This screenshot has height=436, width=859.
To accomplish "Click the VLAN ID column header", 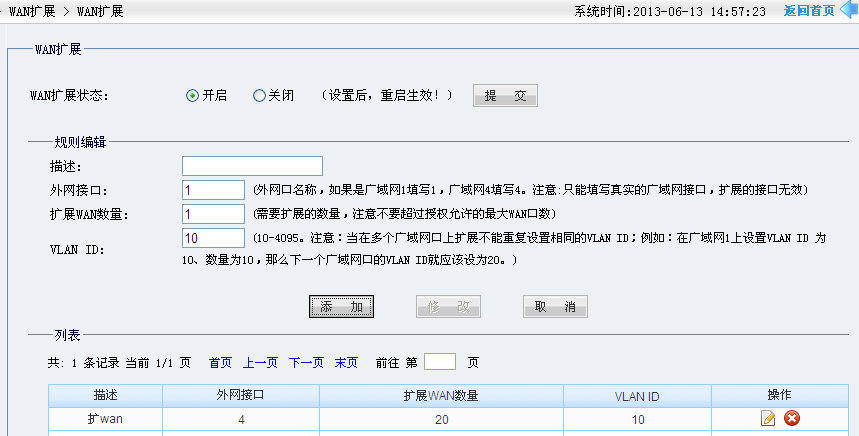I will (x=637, y=396).
